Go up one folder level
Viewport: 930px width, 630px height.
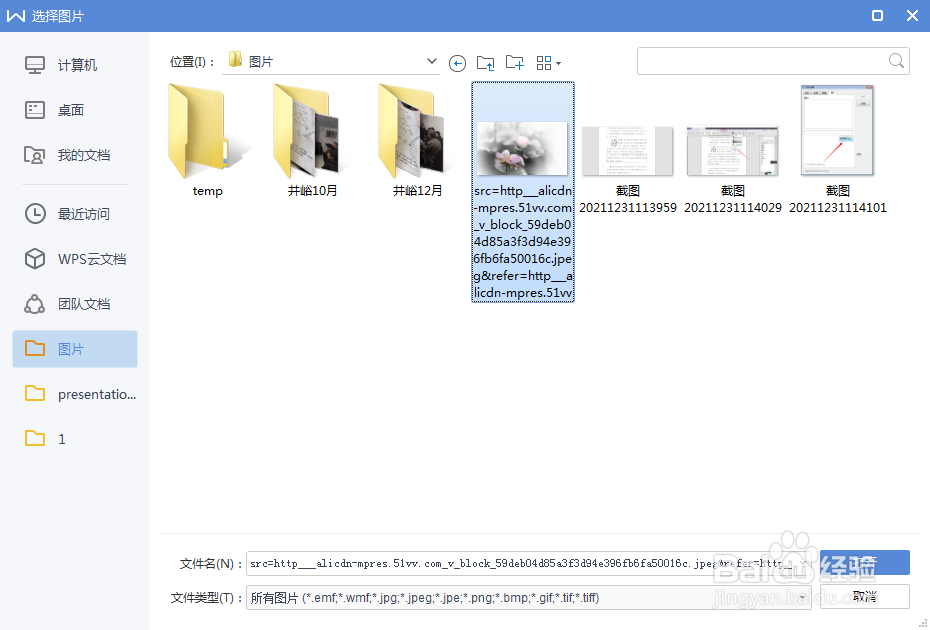click(x=486, y=62)
